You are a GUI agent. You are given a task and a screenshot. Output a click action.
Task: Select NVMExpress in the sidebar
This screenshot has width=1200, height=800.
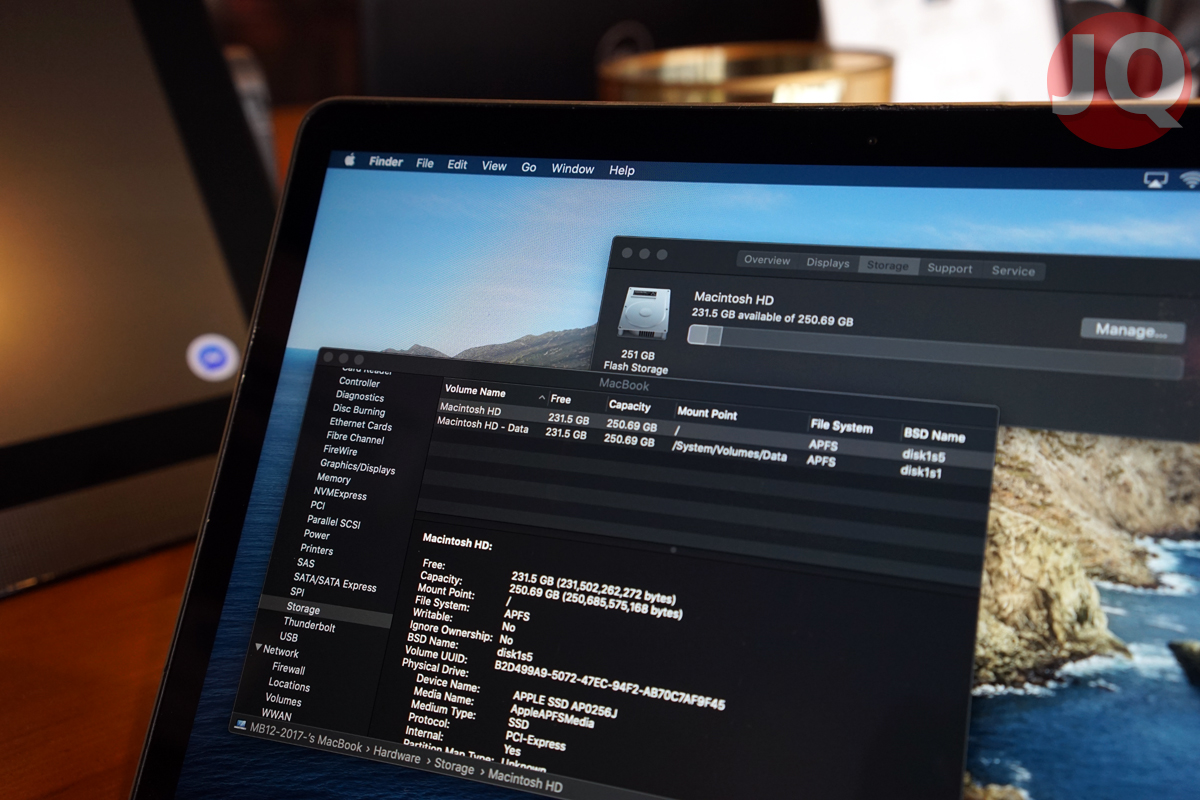tap(340, 494)
